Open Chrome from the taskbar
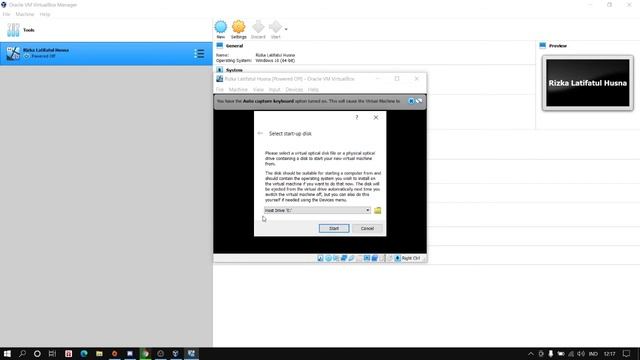 145,354
